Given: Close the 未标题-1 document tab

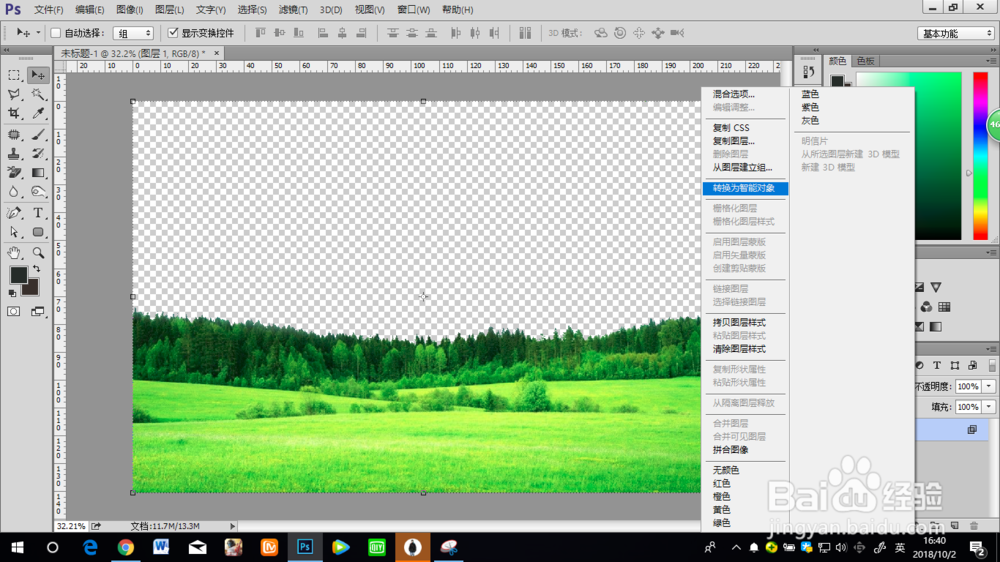Looking at the screenshot, I should [217, 54].
